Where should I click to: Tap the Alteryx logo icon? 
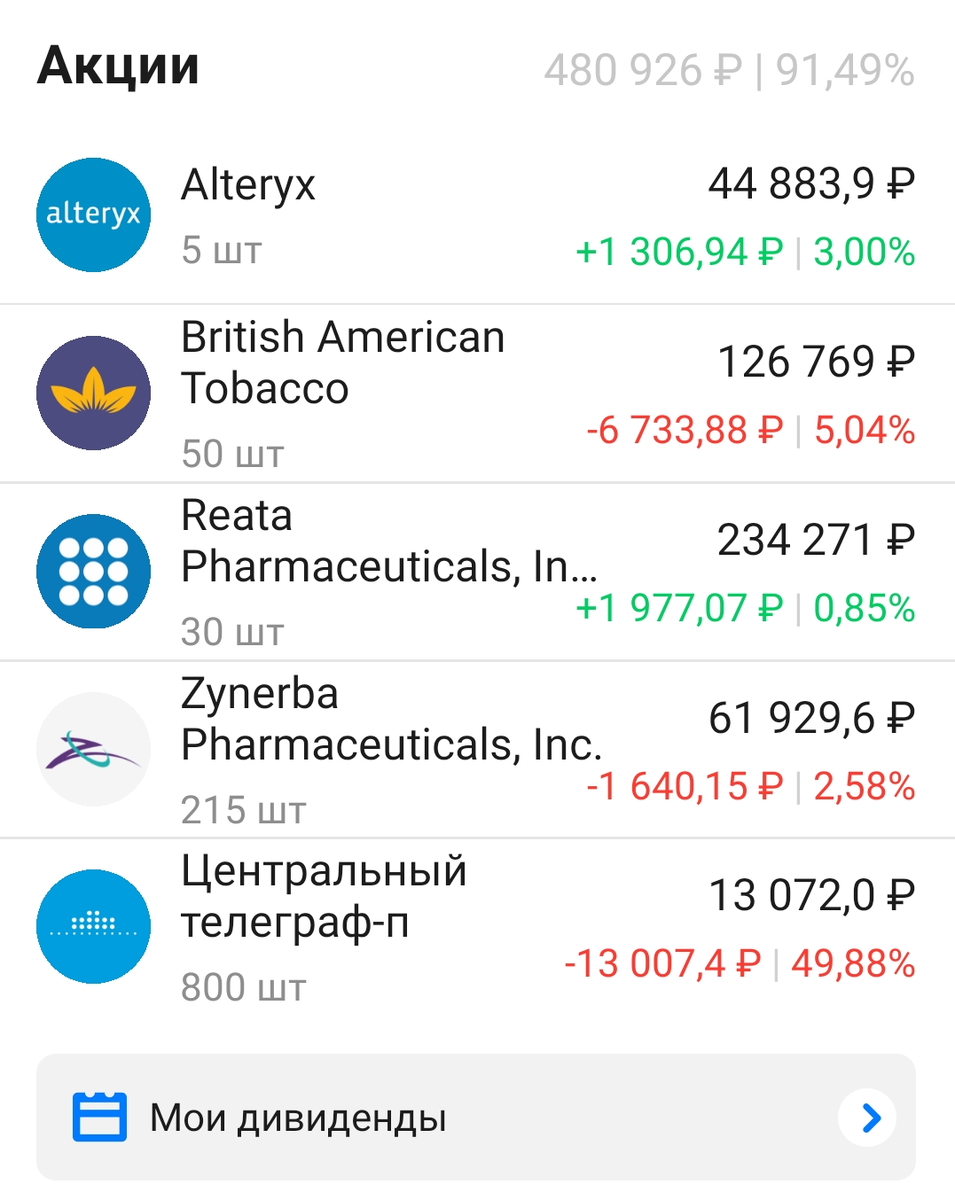click(x=93, y=215)
